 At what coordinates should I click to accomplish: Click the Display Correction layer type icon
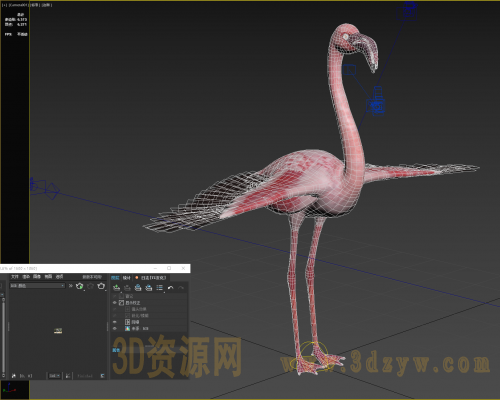coord(121,303)
